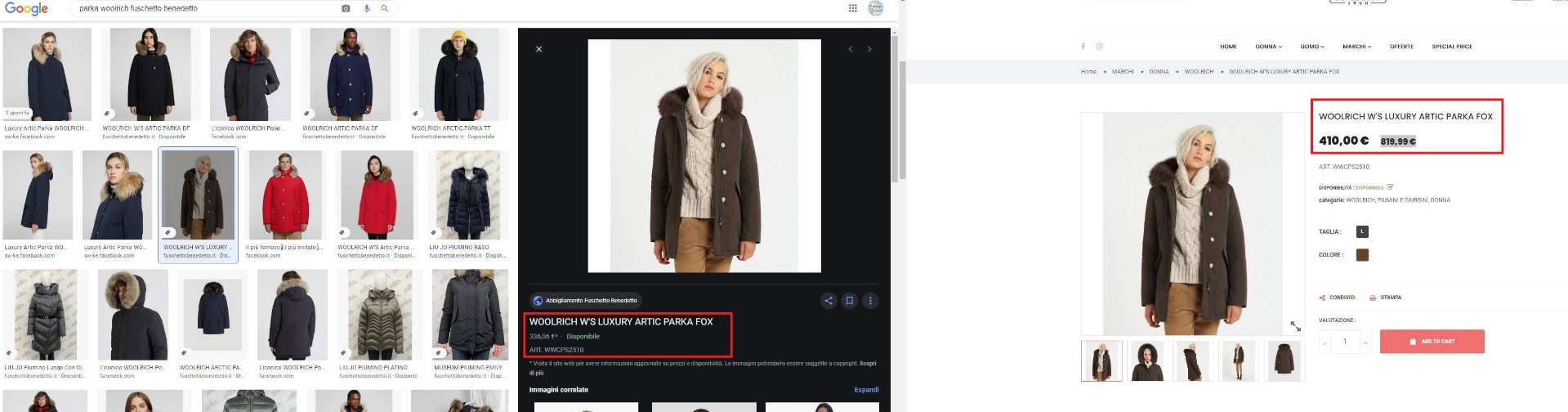Open the Google apps grid

[853, 8]
